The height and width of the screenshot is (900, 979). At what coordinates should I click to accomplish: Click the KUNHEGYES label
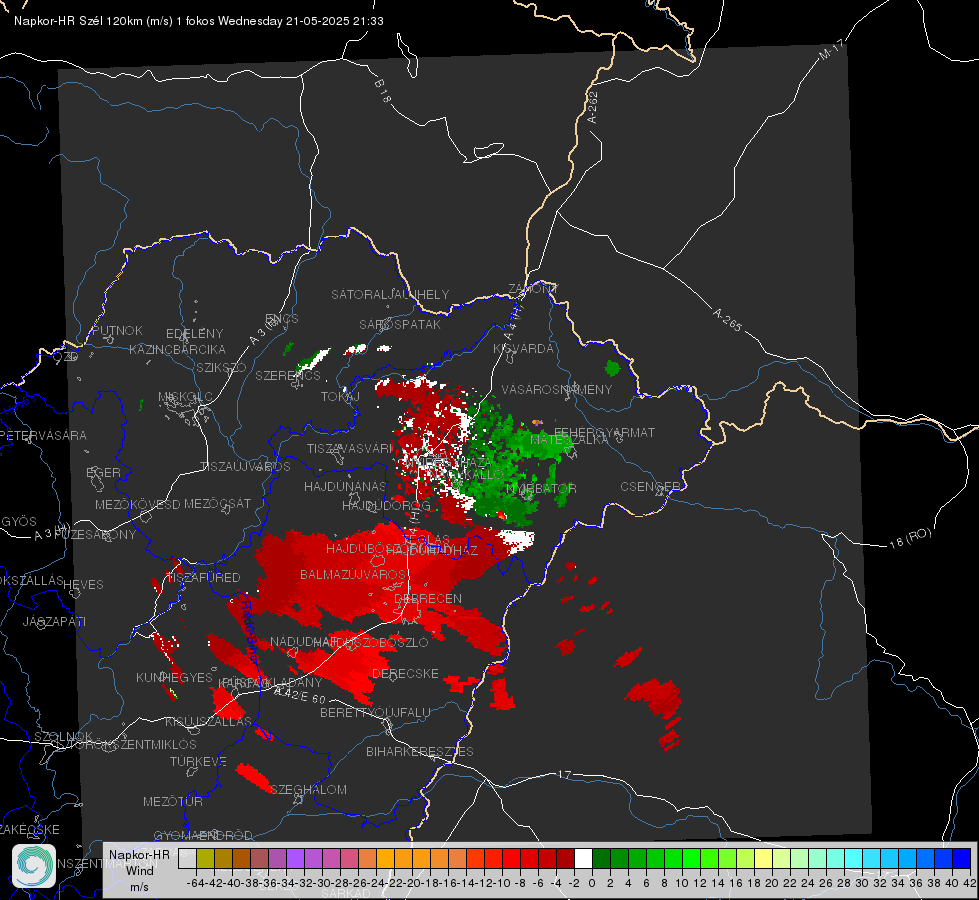click(174, 677)
